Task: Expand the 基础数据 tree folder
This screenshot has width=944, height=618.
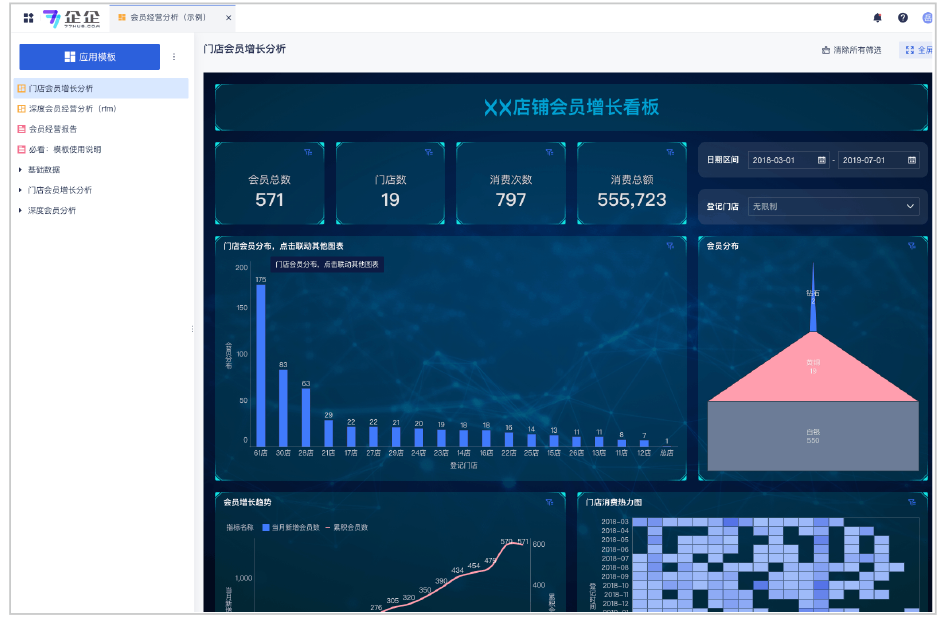Action: click(21, 170)
